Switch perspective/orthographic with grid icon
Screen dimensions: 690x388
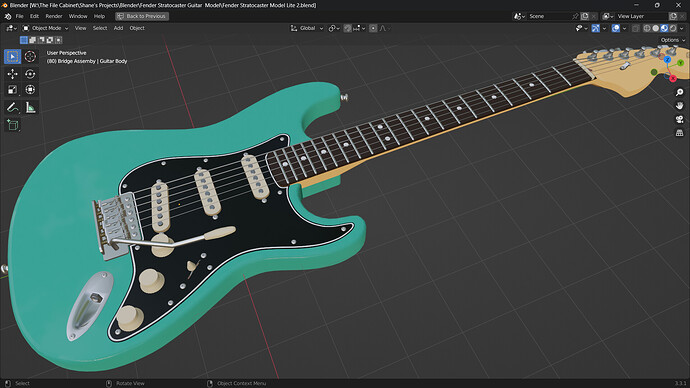[679, 133]
